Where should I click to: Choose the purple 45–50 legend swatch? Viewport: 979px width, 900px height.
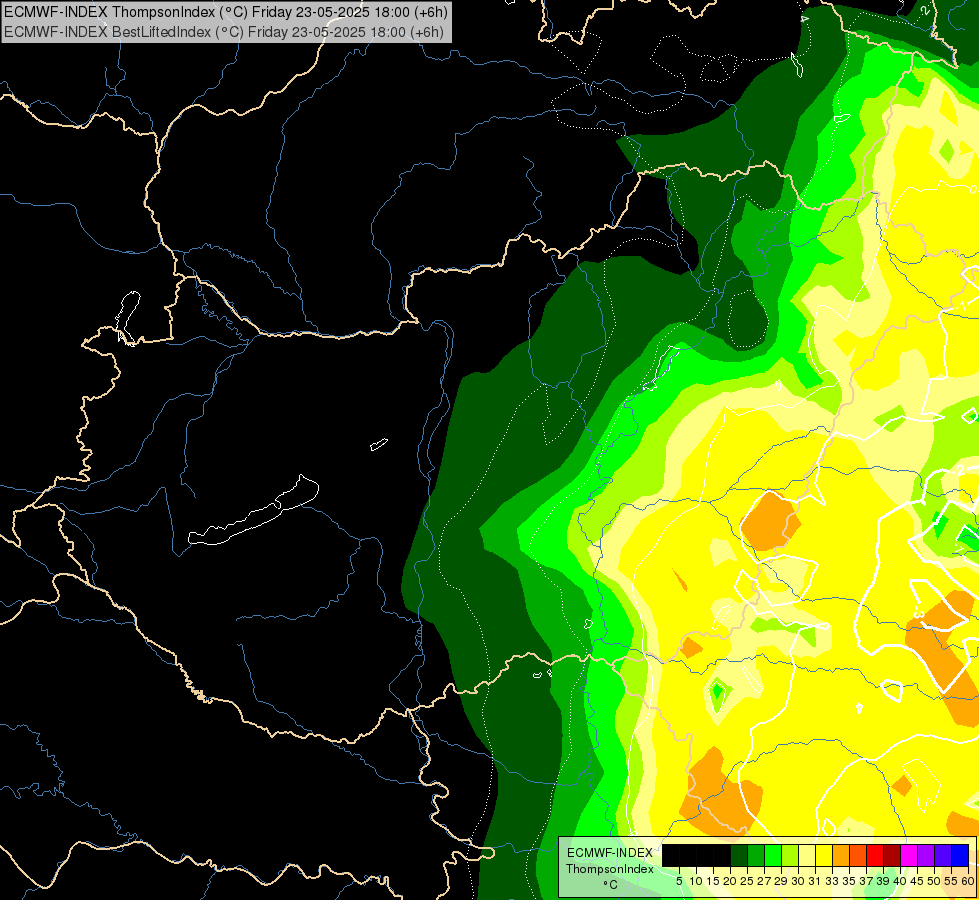(926, 855)
